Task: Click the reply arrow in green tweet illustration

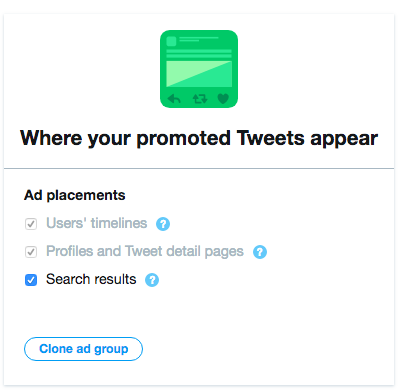Action: coord(174,99)
